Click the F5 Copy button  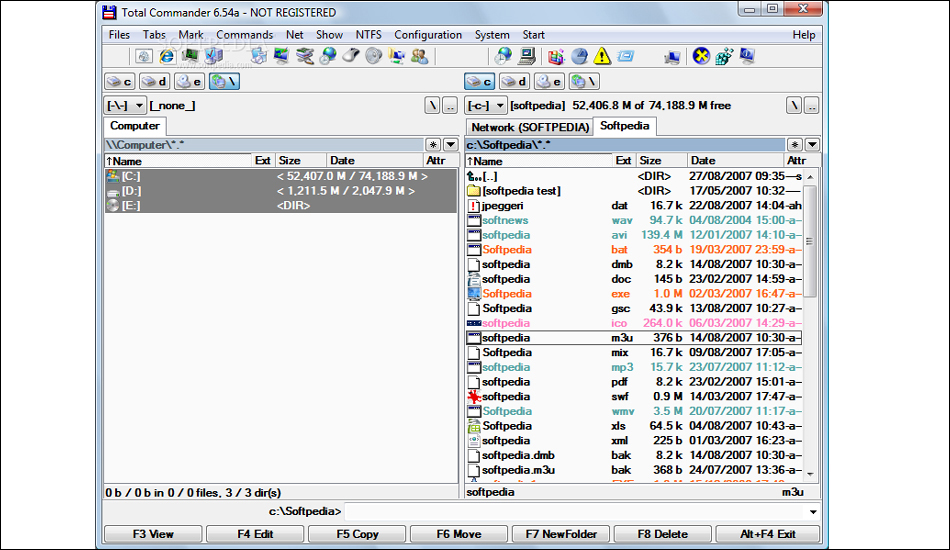(x=357, y=534)
